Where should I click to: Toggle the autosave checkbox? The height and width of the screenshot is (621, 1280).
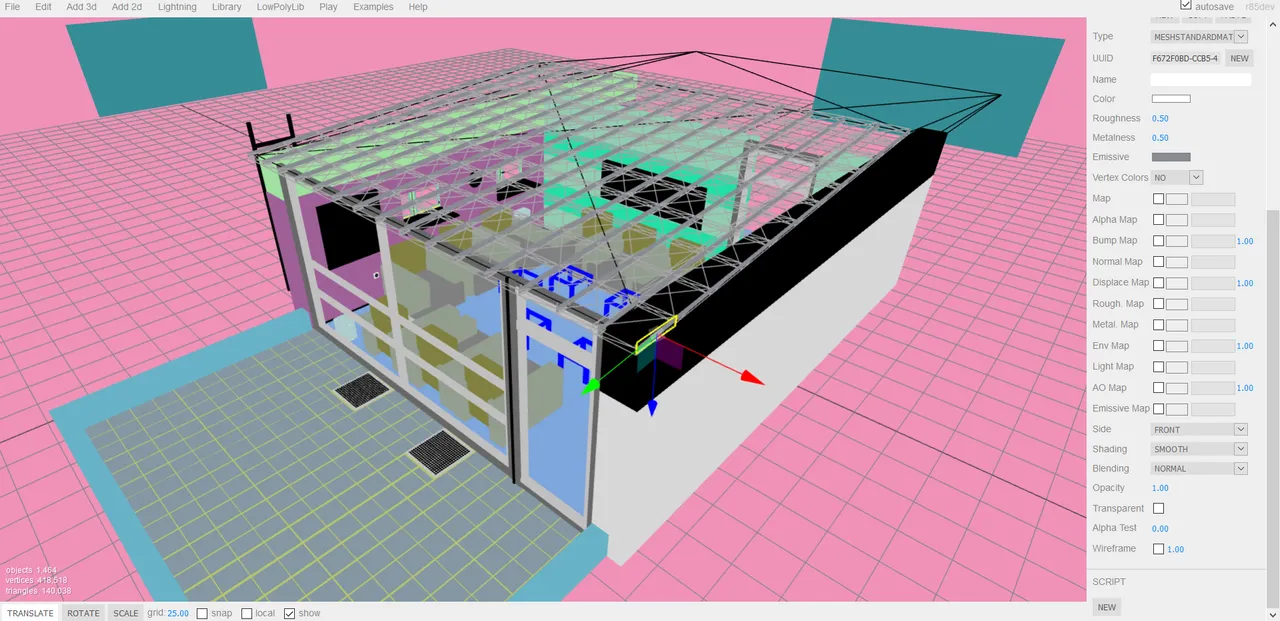pyautogui.click(x=1186, y=6)
